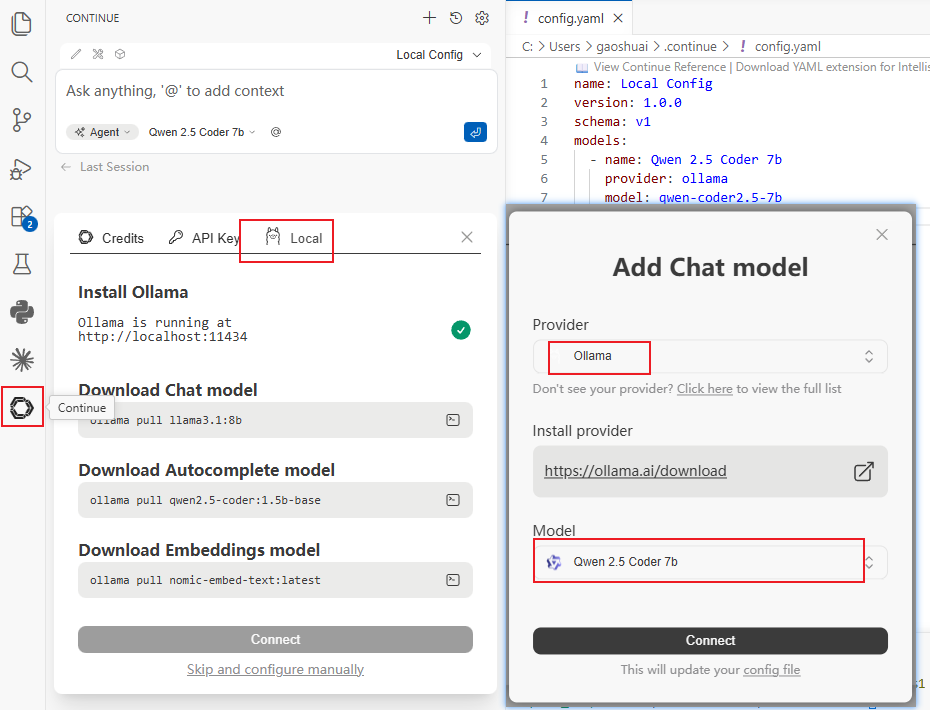
Task: Close the config.yaml editor tab
Action: 618,18
